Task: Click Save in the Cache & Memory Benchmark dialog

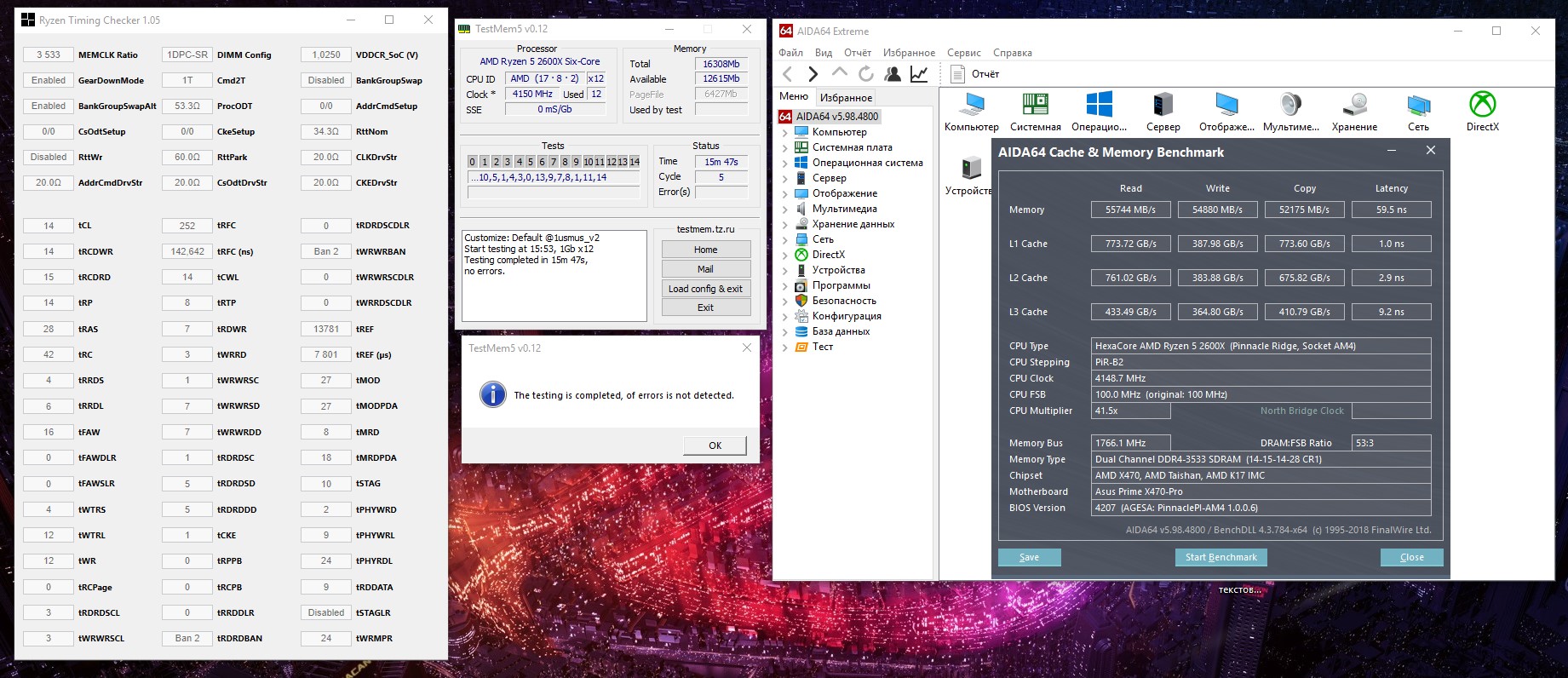Action: click(x=1029, y=557)
